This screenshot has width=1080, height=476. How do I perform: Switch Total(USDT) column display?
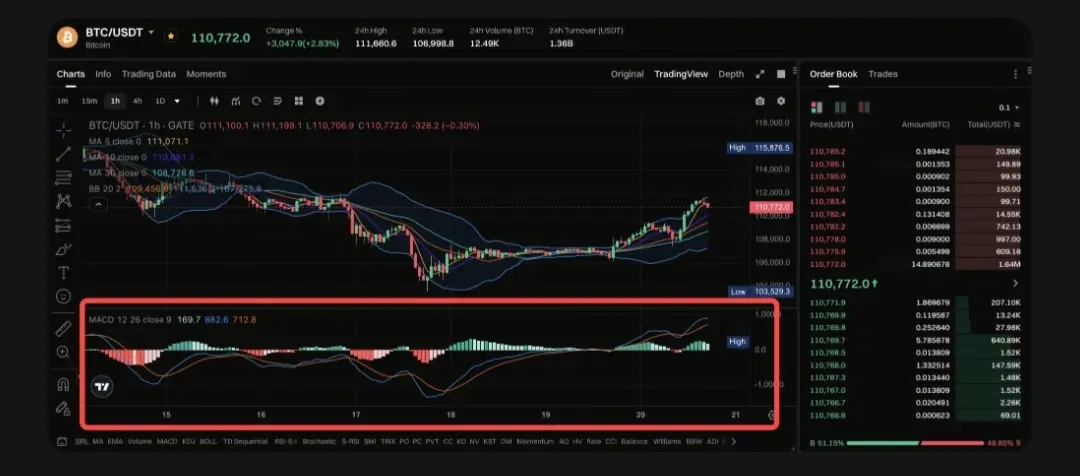point(1017,125)
